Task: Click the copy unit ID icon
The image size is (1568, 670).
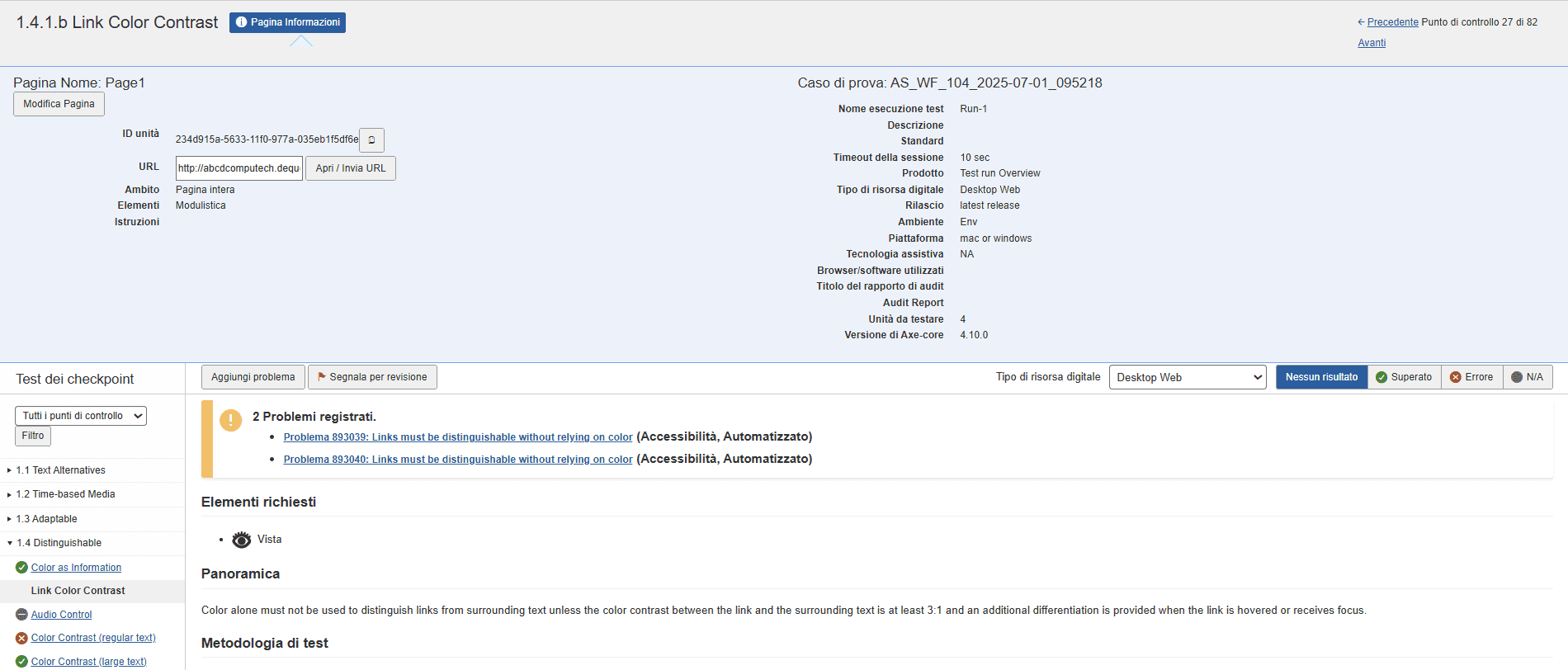Action: (x=371, y=140)
